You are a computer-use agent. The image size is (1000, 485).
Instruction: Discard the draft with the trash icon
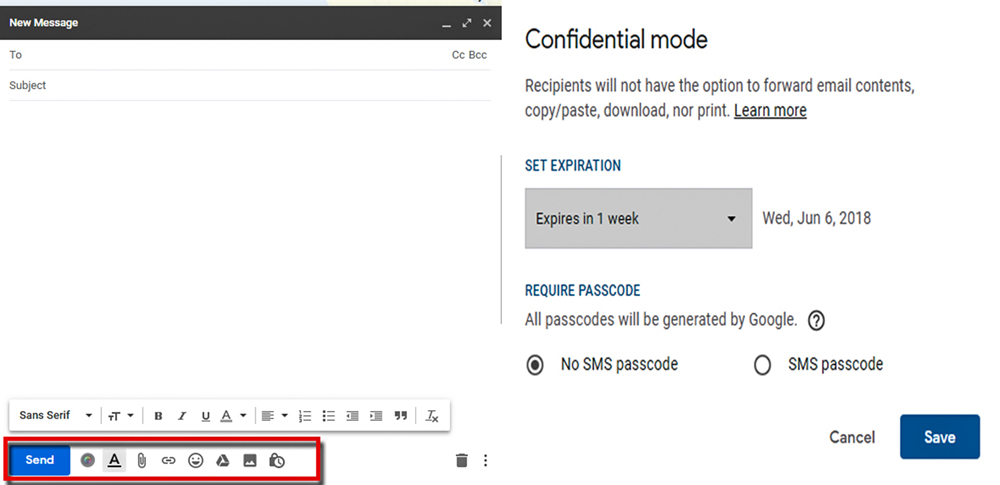tap(461, 460)
